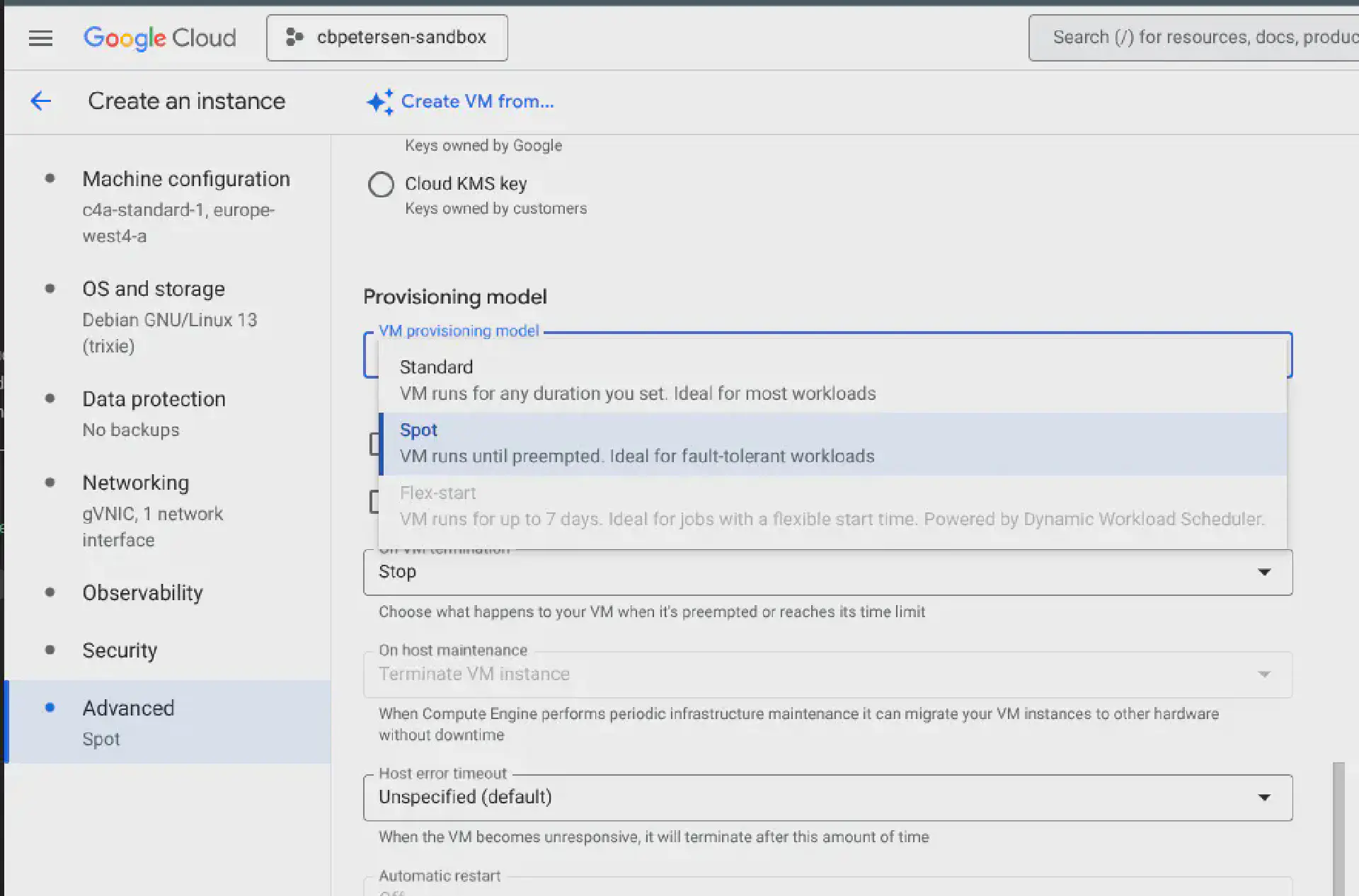The width and height of the screenshot is (1359, 896).
Task: Click the project switcher icon in cbpetersen-sandbox
Action: click(x=293, y=38)
